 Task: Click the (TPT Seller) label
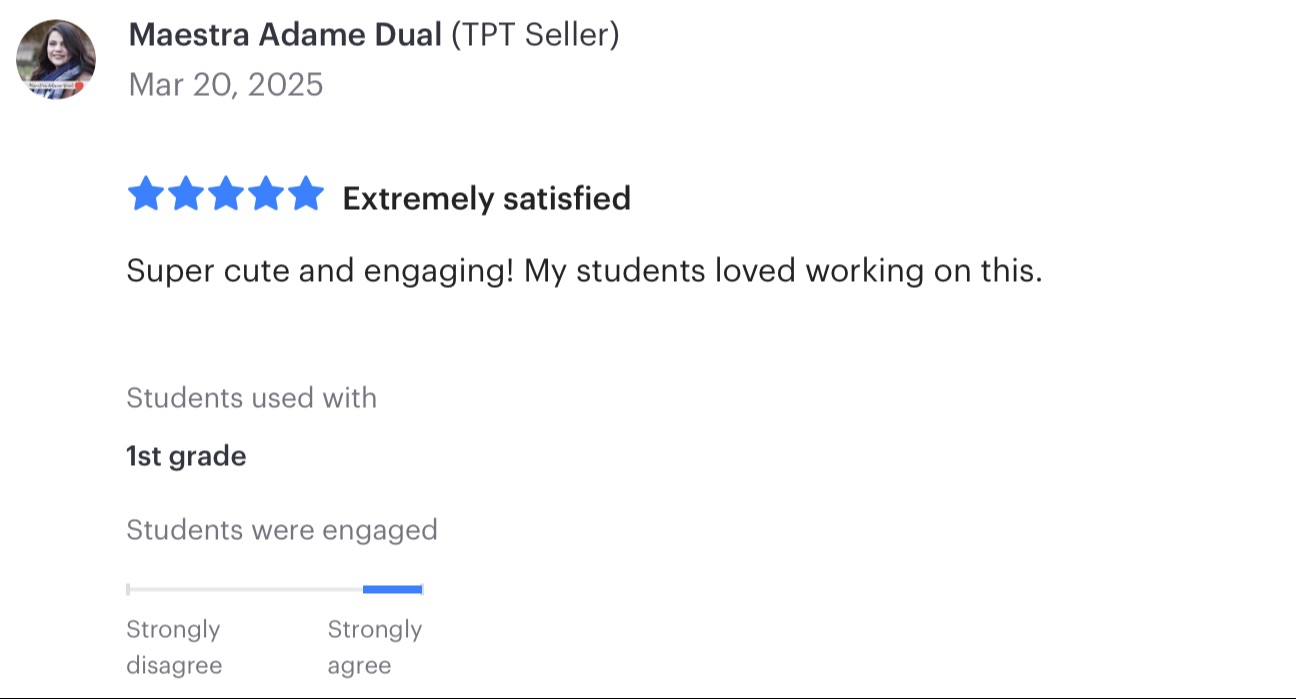pos(535,35)
